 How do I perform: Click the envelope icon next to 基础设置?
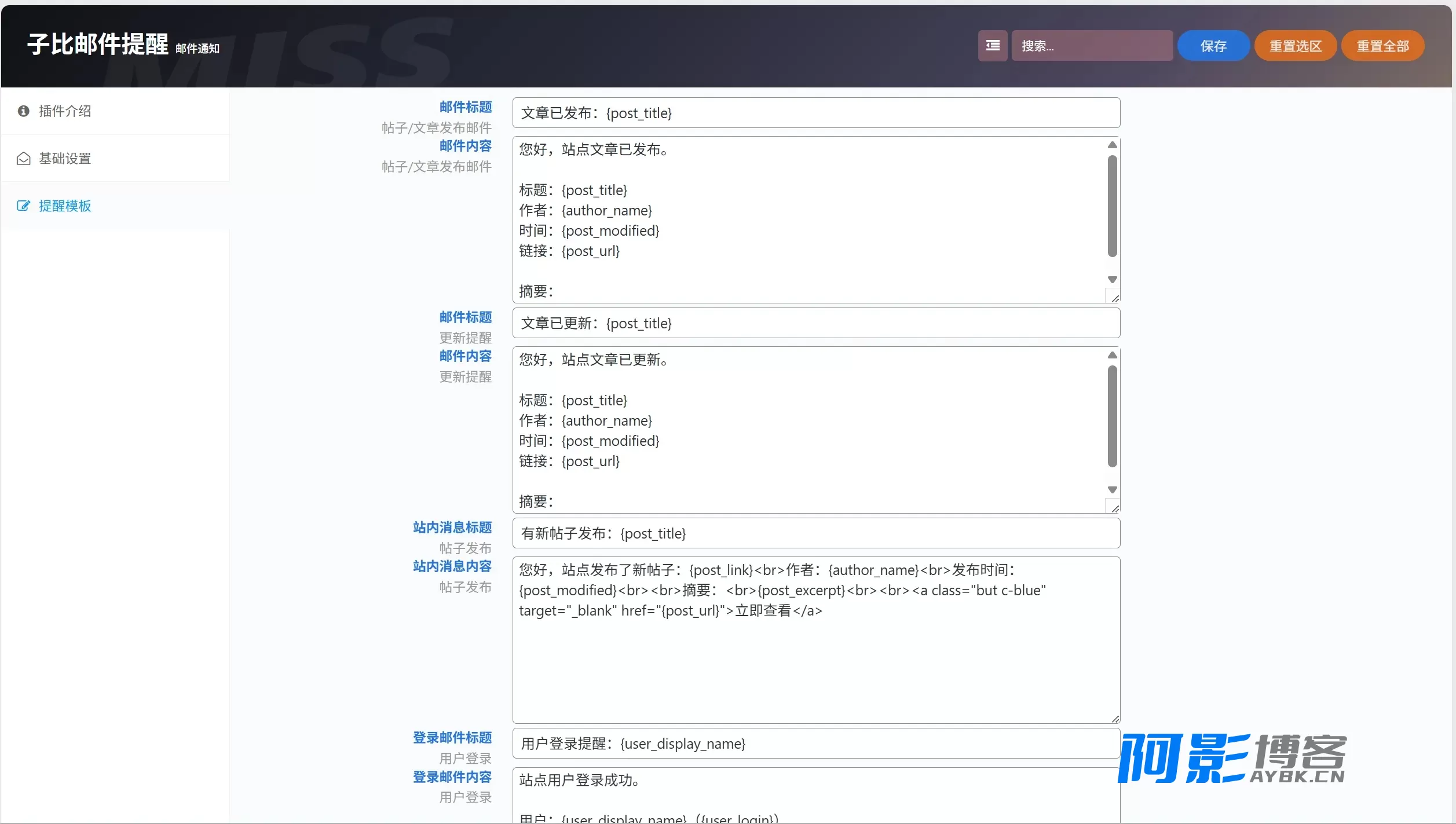click(x=24, y=159)
